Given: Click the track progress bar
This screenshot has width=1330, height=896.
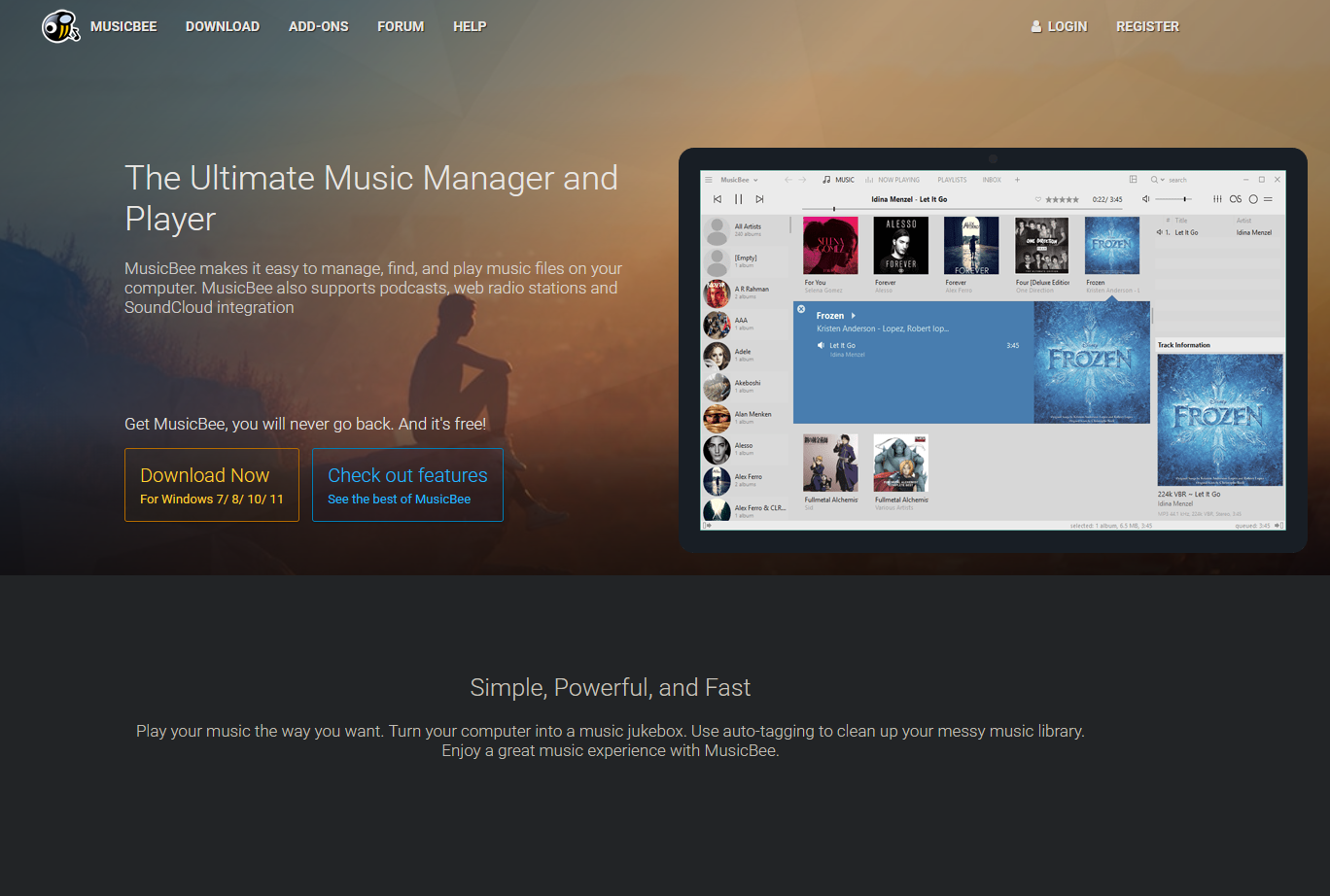Looking at the screenshot, I should tap(962, 209).
